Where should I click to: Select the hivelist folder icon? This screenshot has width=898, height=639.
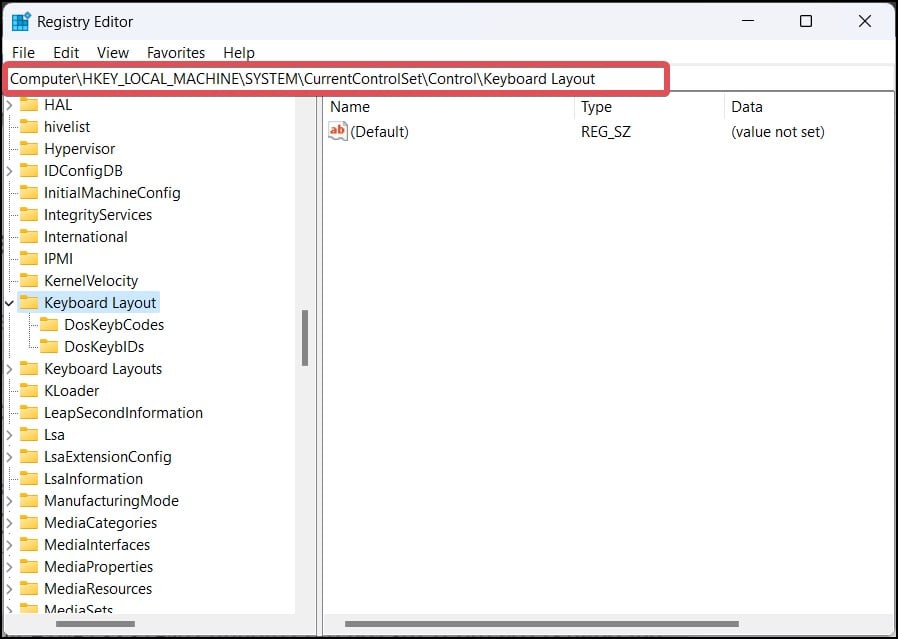click(x=29, y=127)
